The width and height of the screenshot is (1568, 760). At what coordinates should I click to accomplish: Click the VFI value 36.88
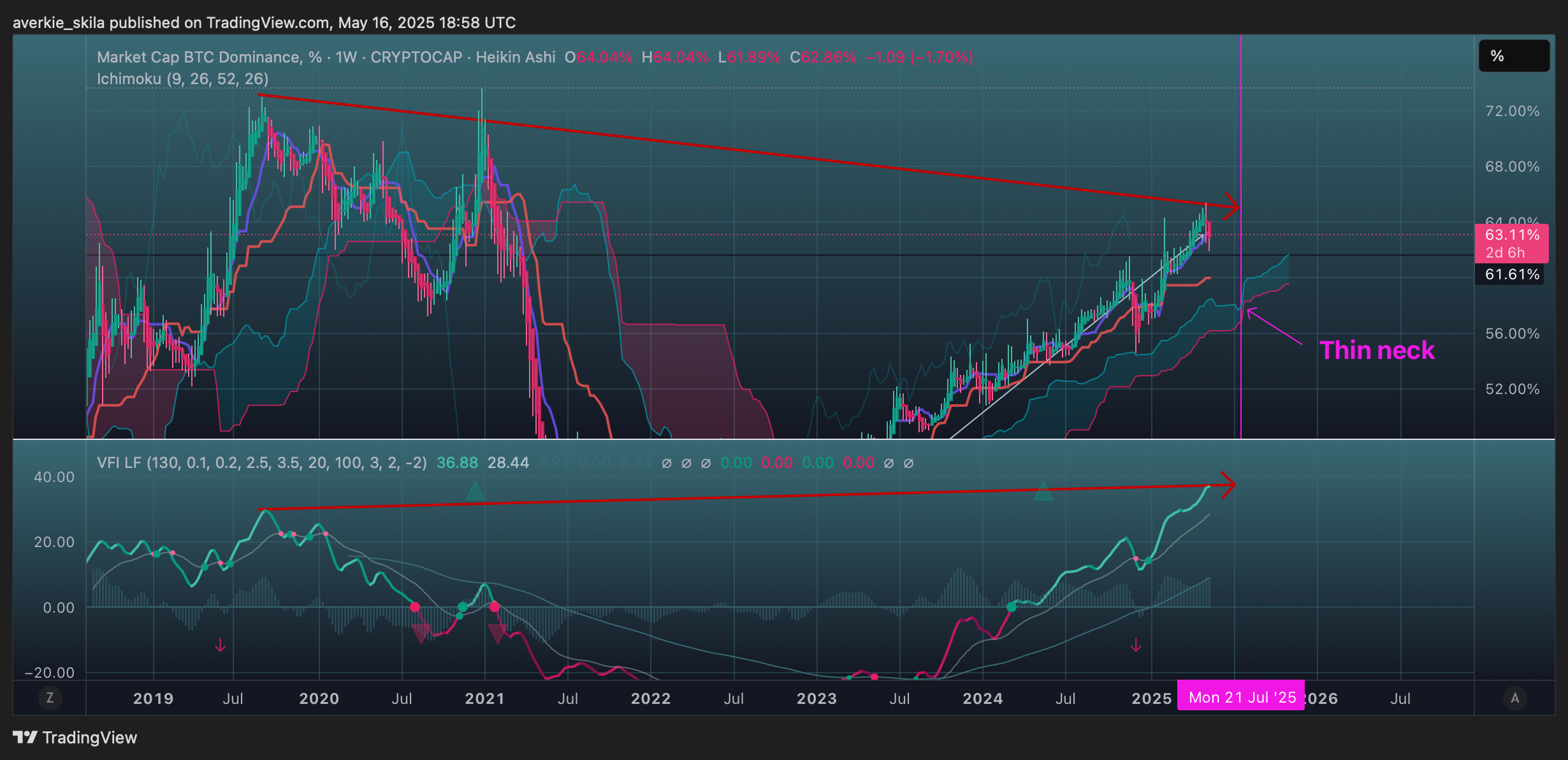click(x=457, y=463)
